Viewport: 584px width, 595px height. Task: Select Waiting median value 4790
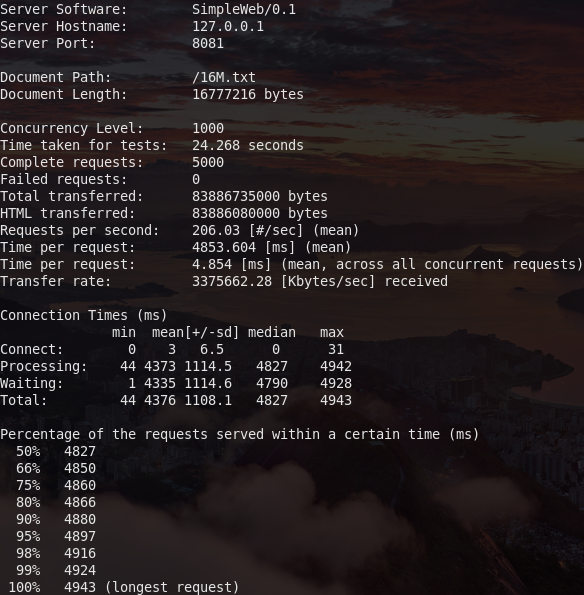point(272,384)
